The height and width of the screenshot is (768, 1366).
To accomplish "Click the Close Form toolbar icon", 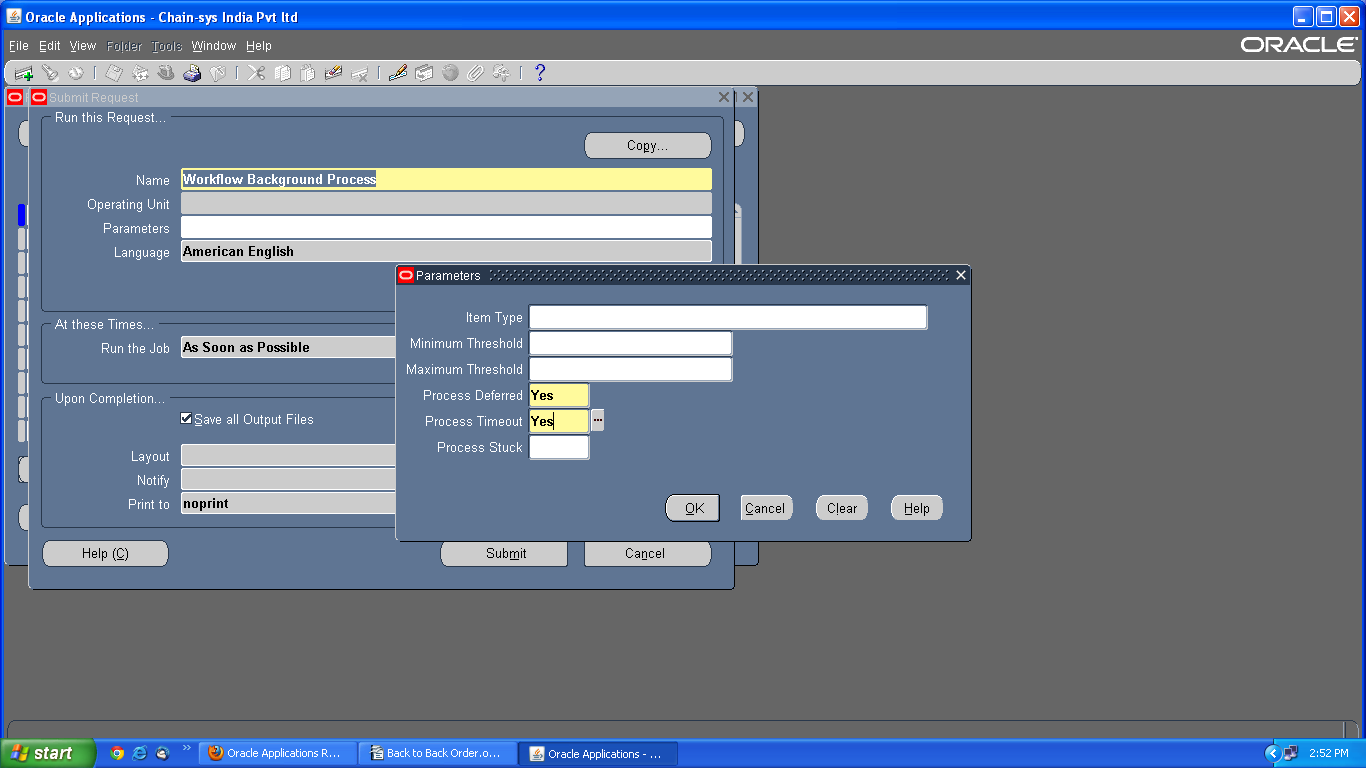I will (218, 73).
